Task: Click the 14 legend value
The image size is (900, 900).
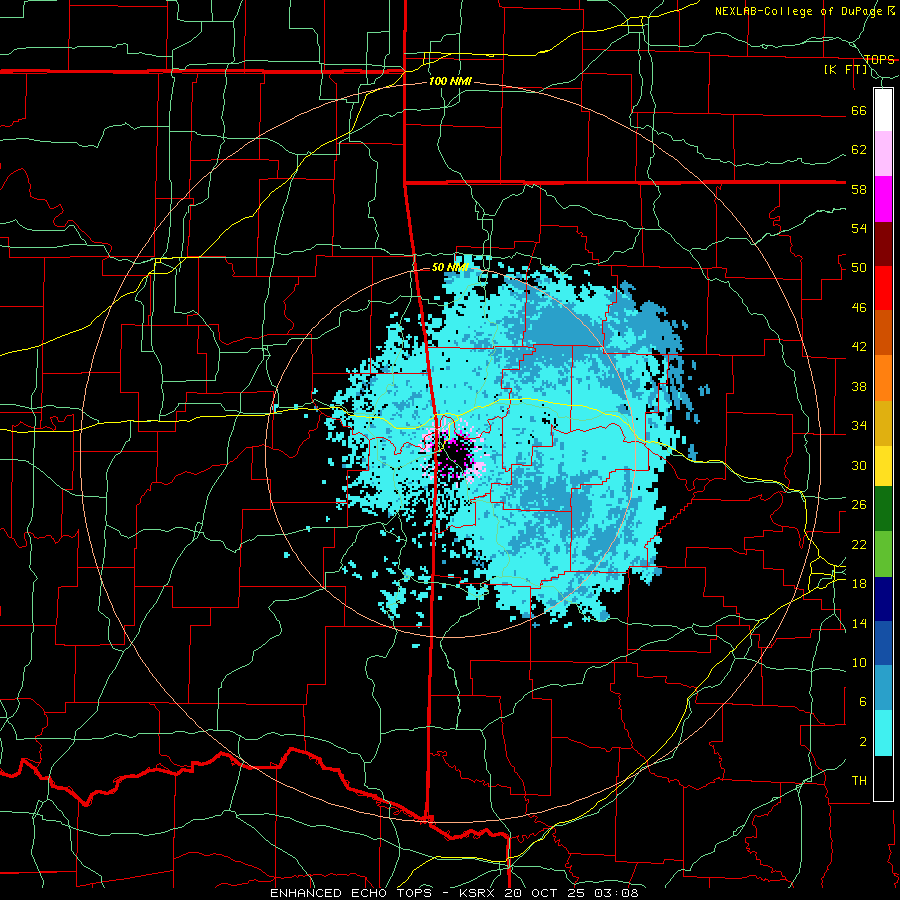Action: [859, 623]
